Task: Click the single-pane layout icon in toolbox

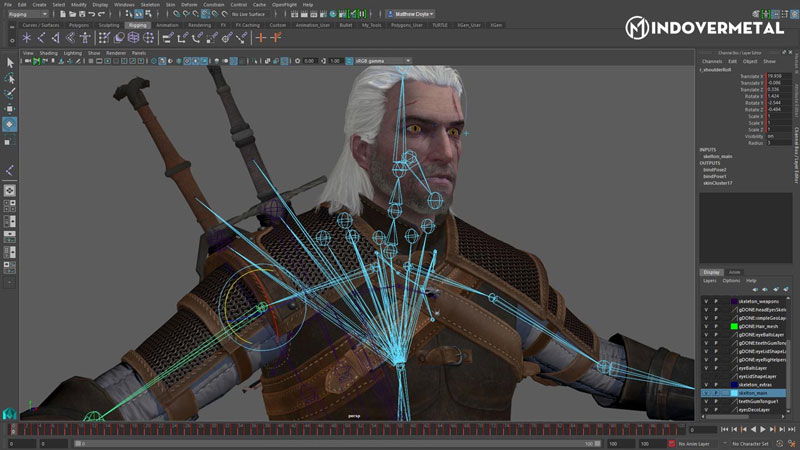Action: [x=10, y=190]
